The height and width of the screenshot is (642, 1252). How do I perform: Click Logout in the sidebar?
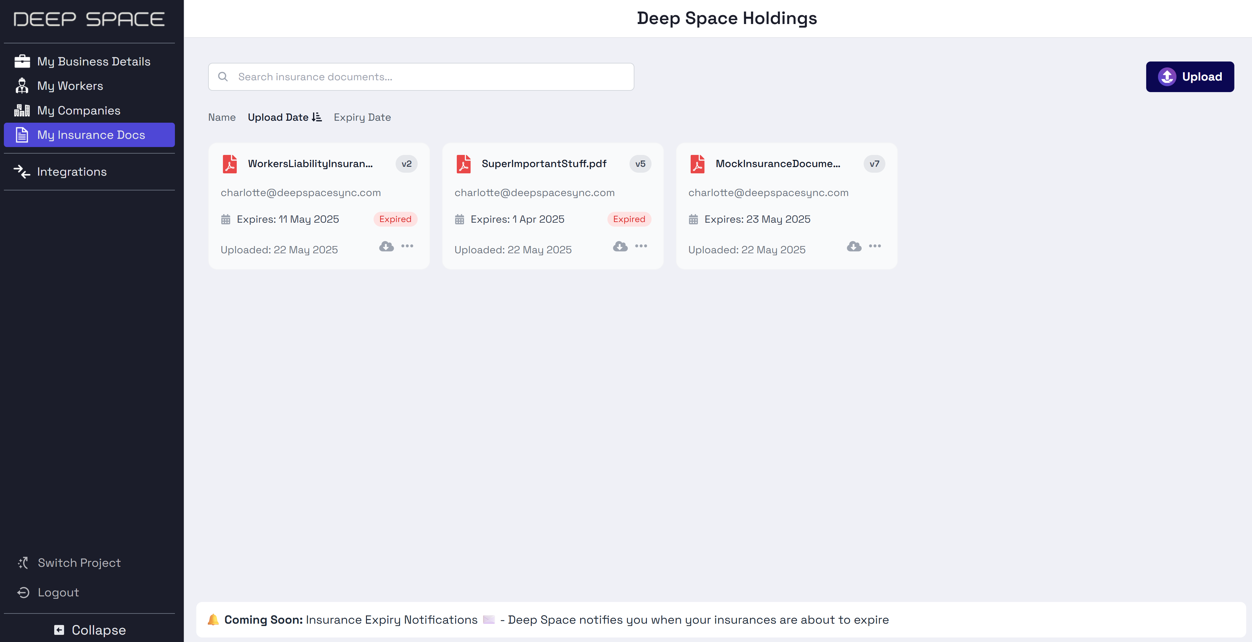(x=49, y=592)
